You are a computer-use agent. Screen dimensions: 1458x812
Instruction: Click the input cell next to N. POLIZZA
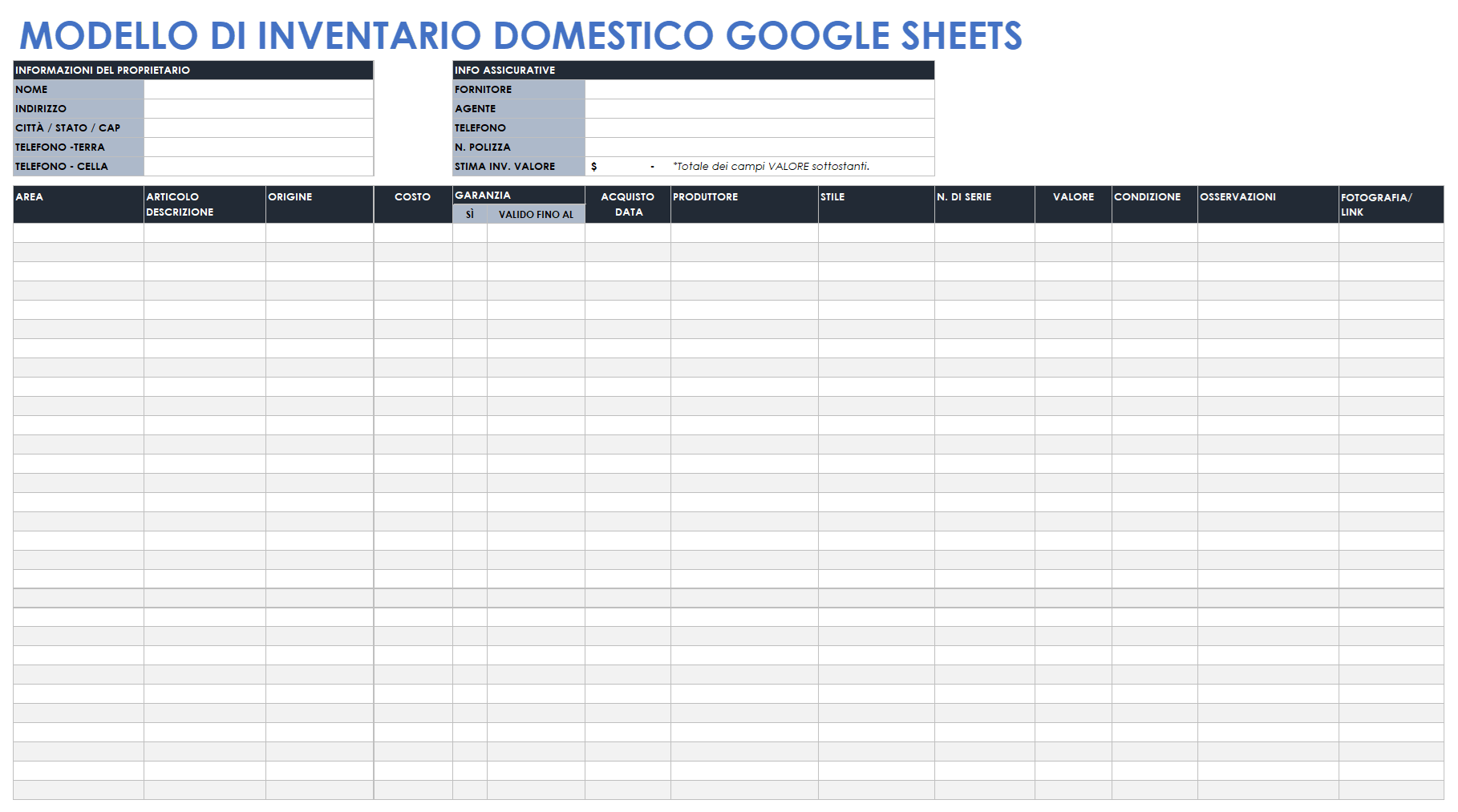[x=759, y=147]
